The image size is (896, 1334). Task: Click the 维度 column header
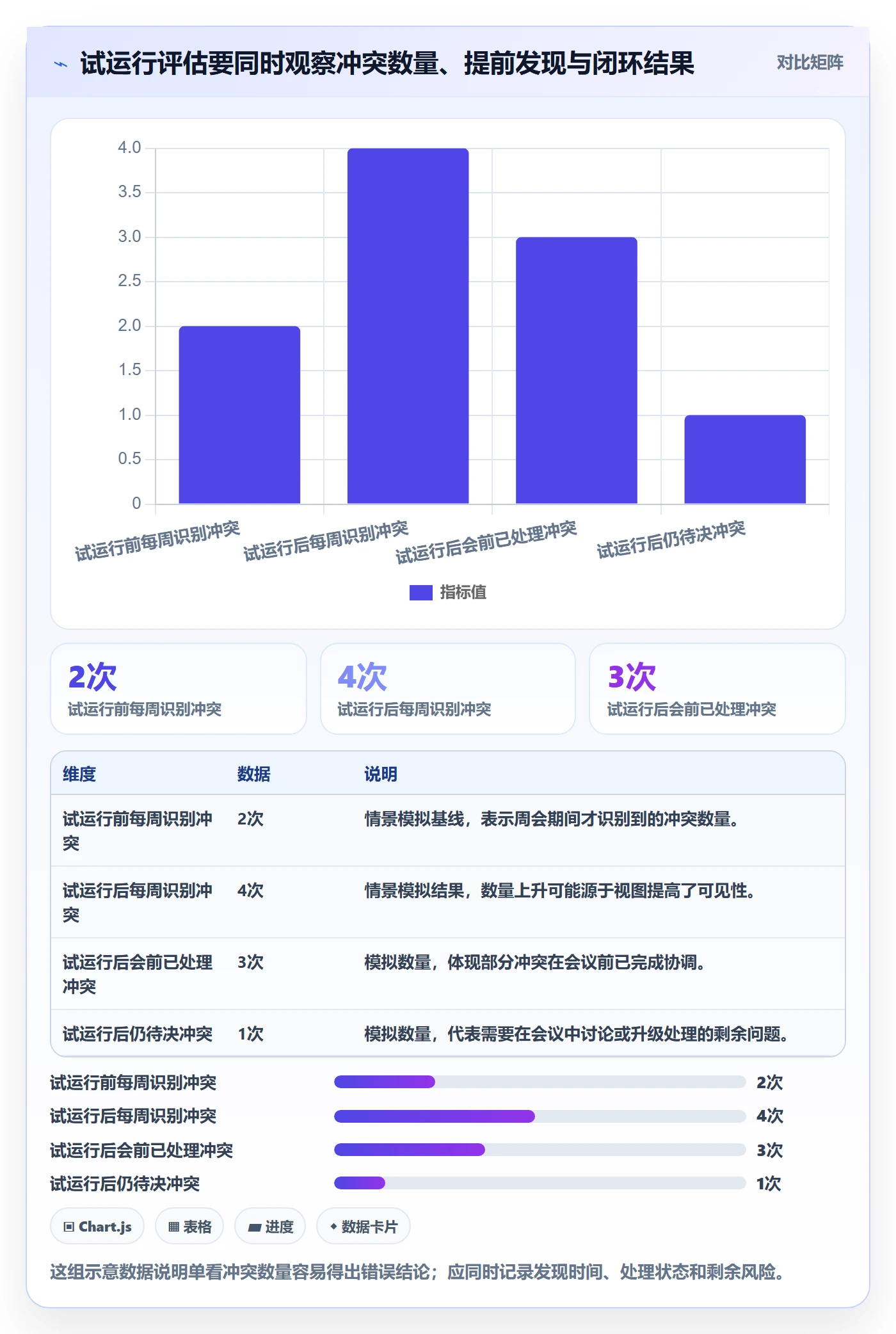[x=79, y=774]
